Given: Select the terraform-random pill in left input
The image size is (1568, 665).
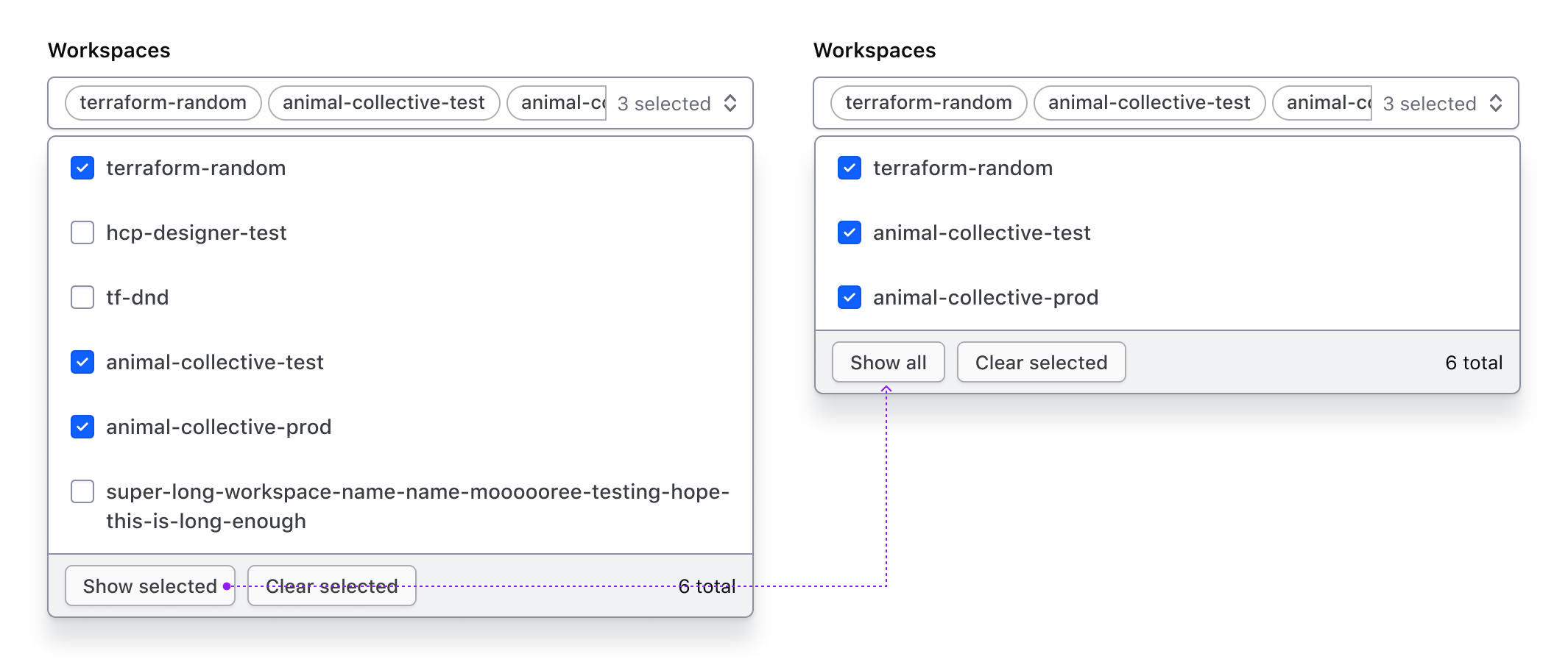Looking at the screenshot, I should pyautogui.click(x=163, y=102).
